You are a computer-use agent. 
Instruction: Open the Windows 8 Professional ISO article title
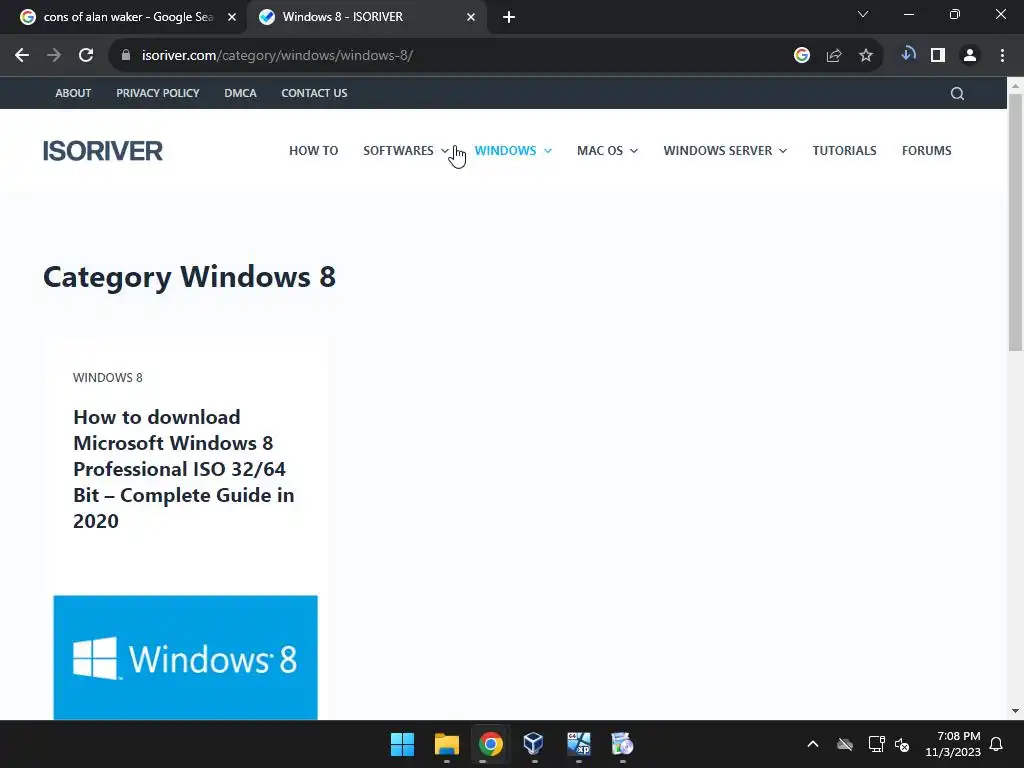[184, 469]
